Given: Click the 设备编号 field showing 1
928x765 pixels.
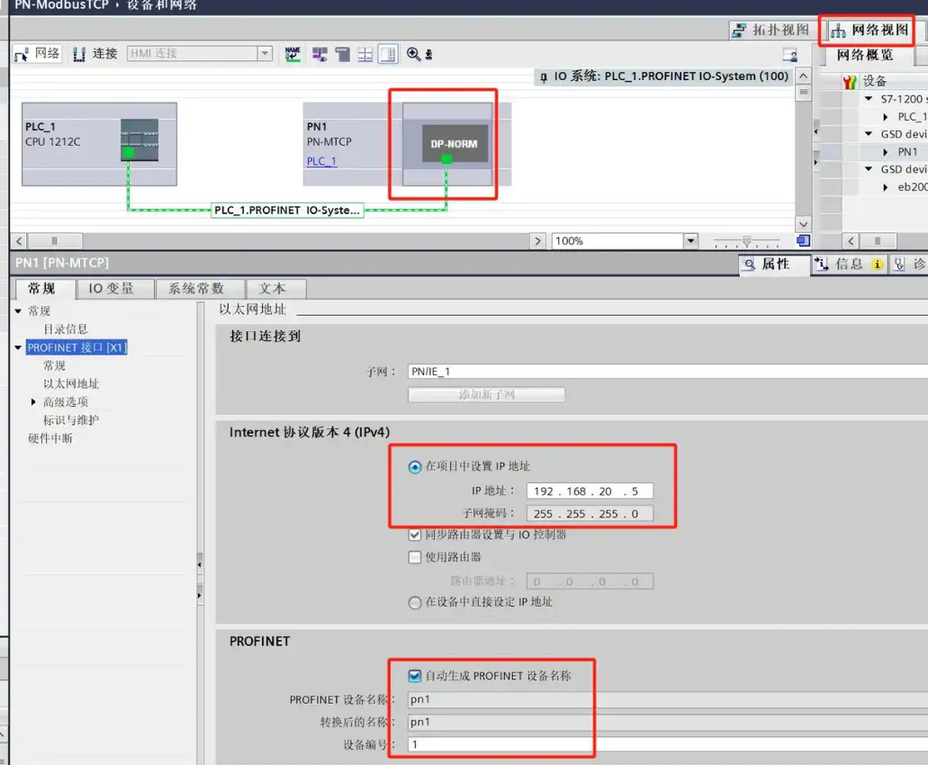Looking at the screenshot, I should [668, 744].
